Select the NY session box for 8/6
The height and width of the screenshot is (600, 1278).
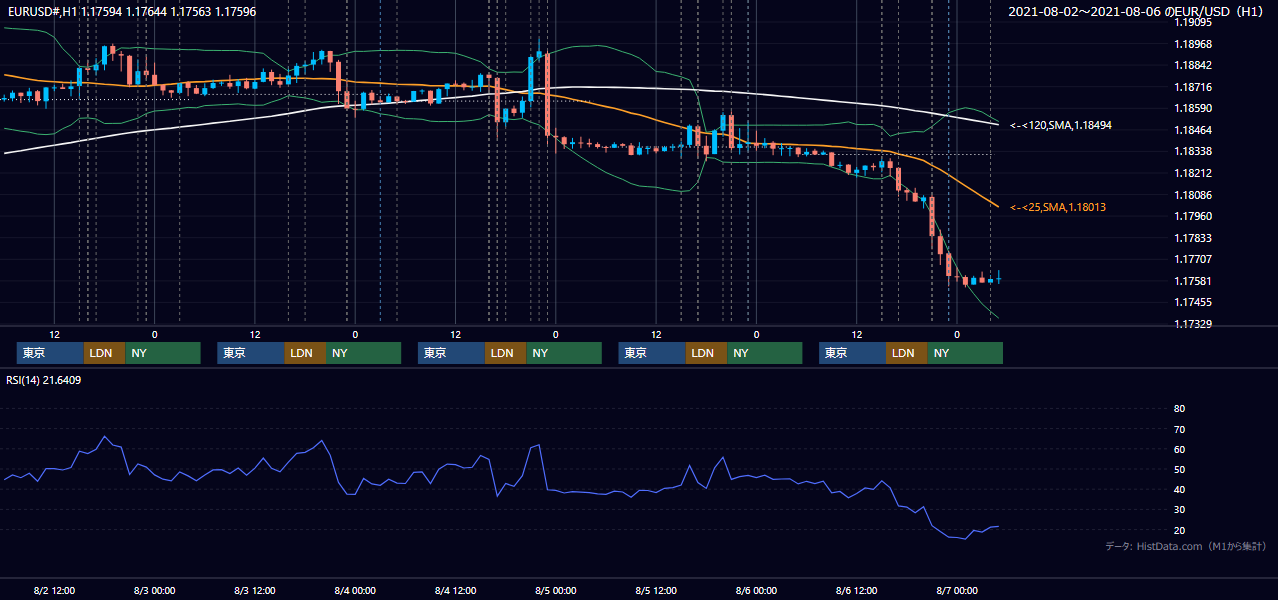point(964,353)
